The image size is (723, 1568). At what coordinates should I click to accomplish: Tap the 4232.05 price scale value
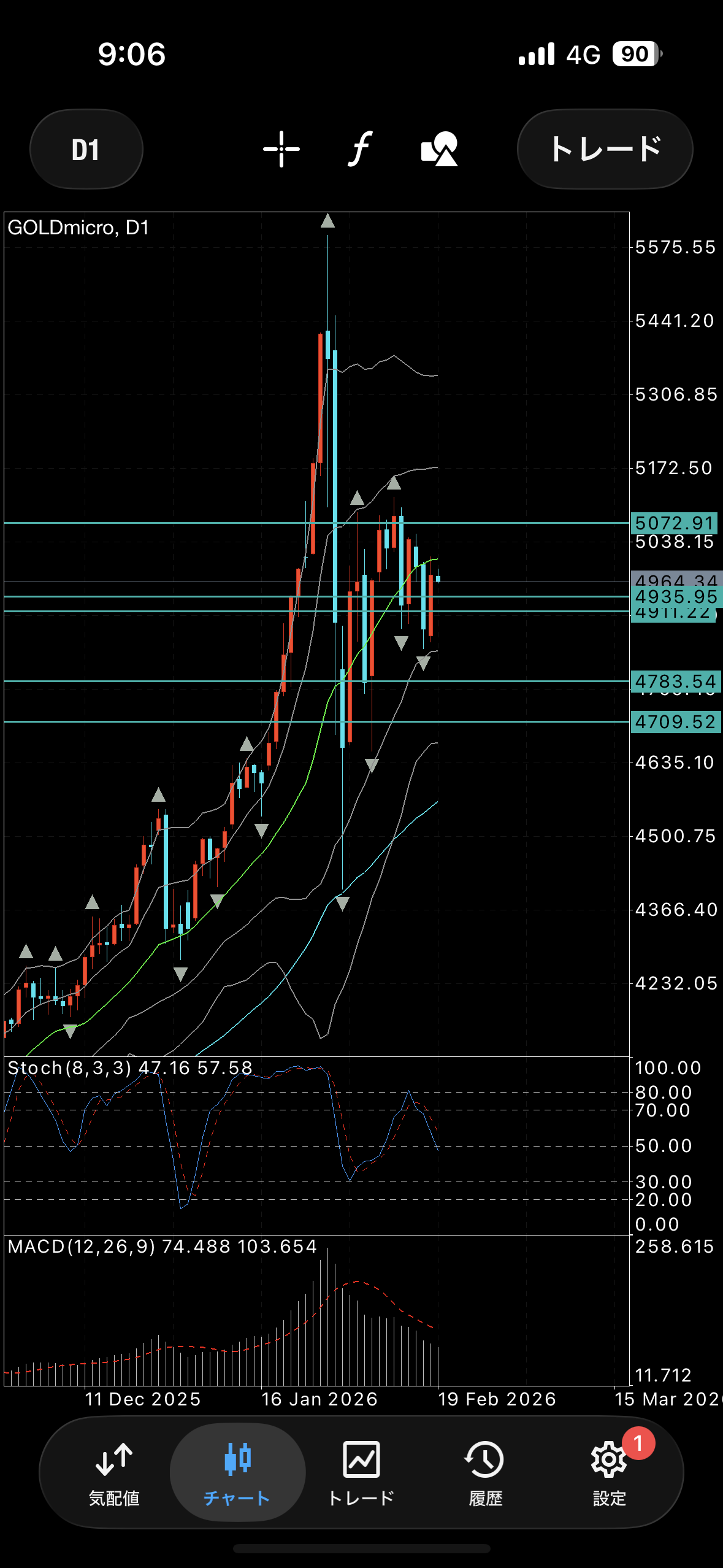[676, 983]
